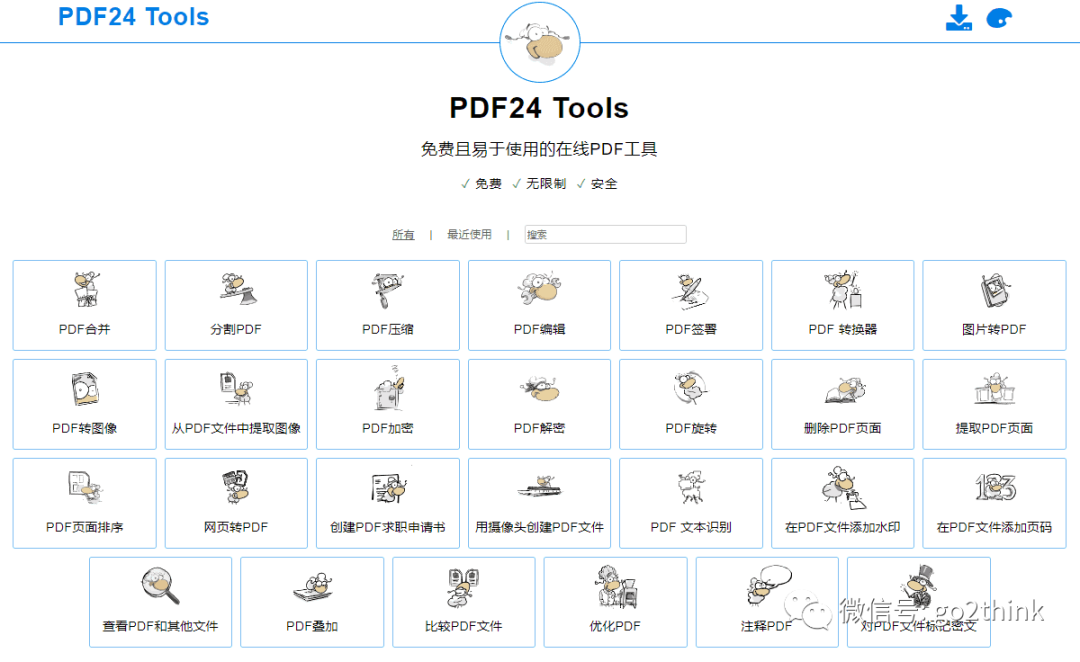Click the blue theme icon in header
The image size is (1080, 662).
(x=999, y=19)
